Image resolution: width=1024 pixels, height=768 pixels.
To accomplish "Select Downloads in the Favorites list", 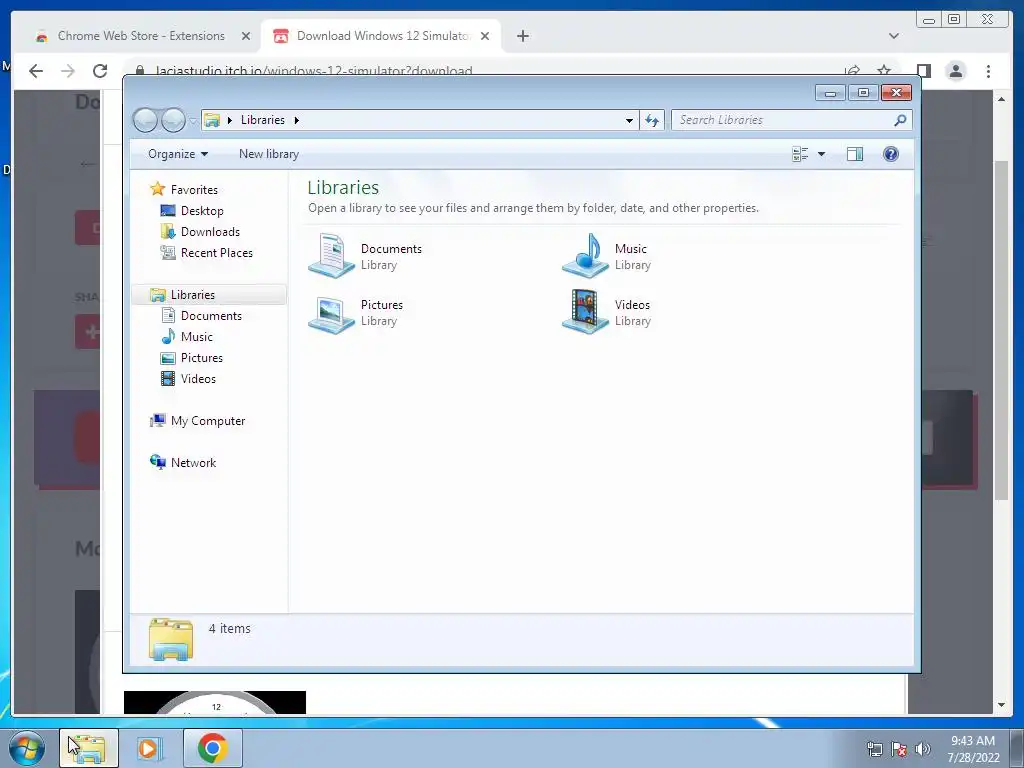I will coord(210,232).
